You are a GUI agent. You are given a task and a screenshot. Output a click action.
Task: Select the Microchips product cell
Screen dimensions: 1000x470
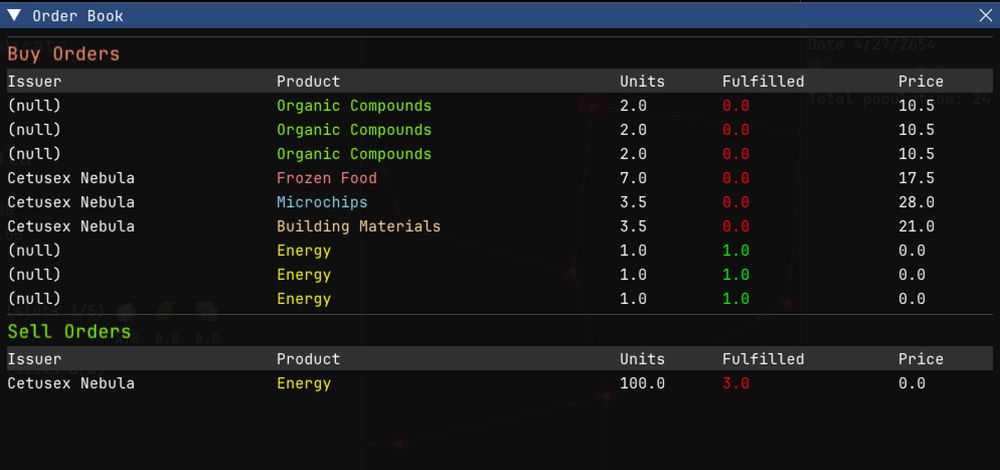(322, 202)
